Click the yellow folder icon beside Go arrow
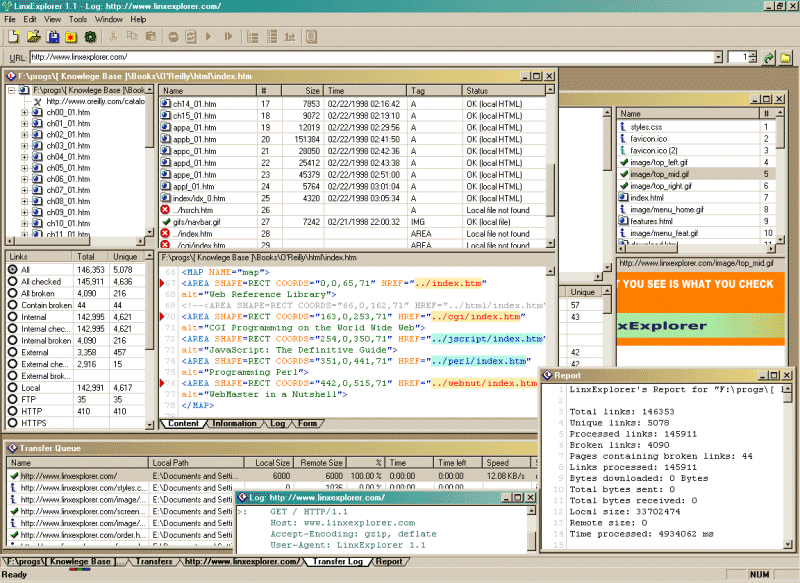Screen dimensions: 800x583 coord(785,58)
